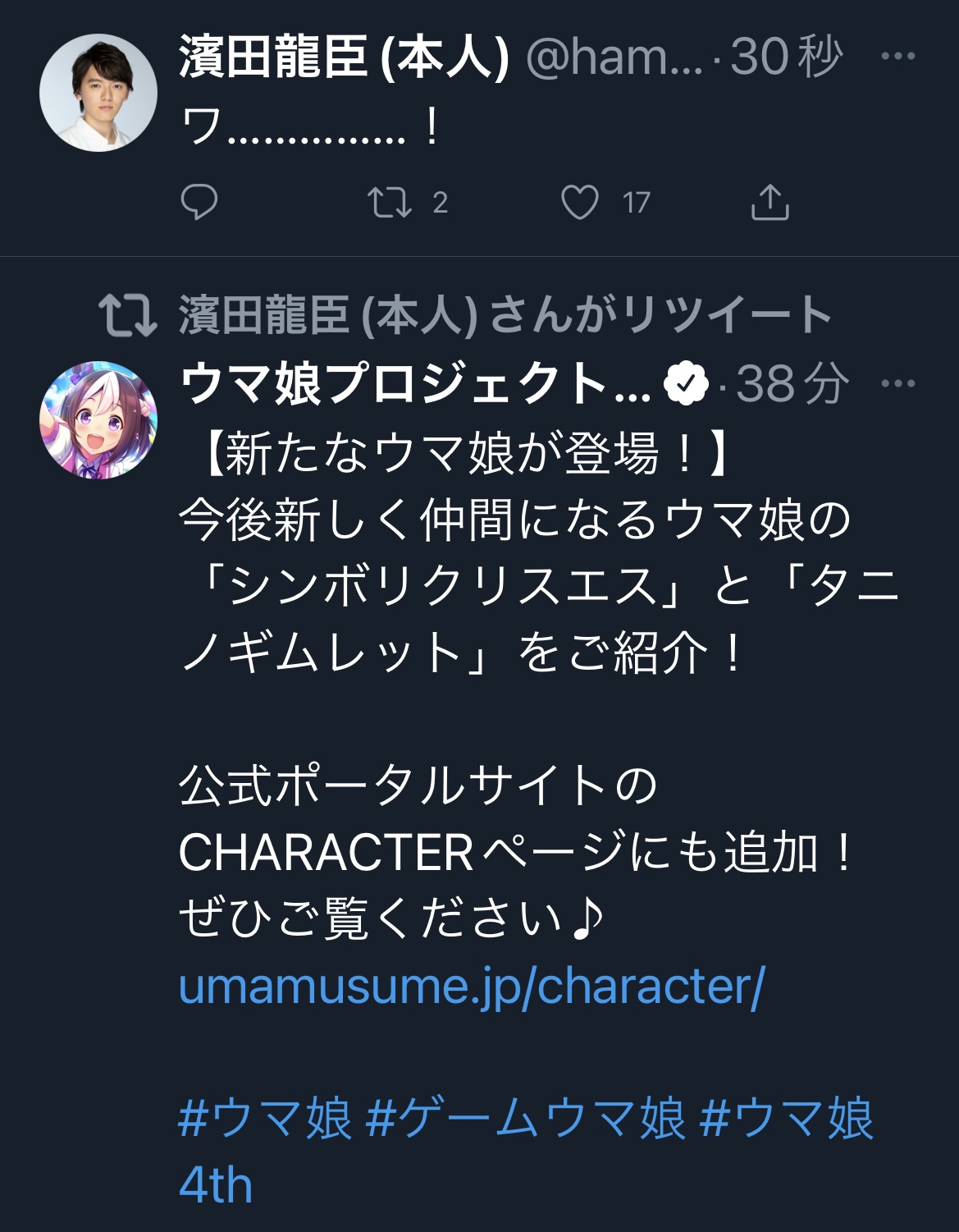Click the verified badge on ウマ娘プロジェクト

[x=686, y=383]
